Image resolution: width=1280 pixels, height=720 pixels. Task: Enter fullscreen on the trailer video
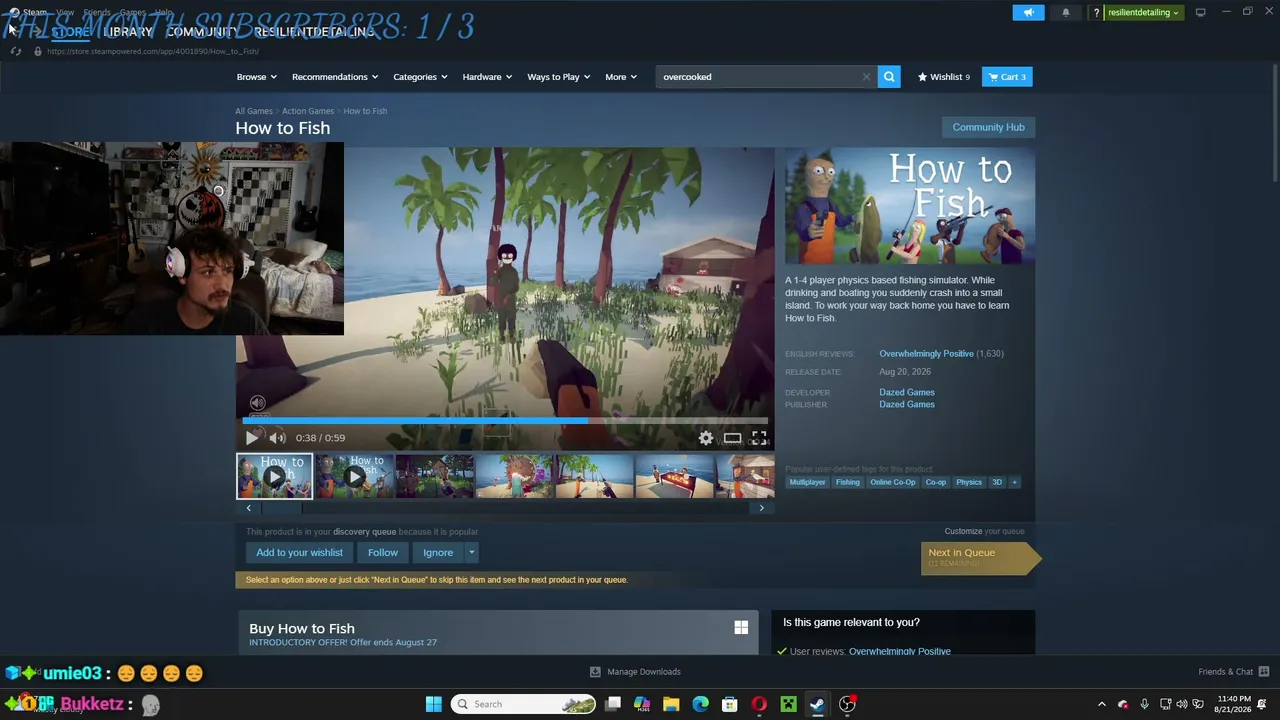coord(760,438)
